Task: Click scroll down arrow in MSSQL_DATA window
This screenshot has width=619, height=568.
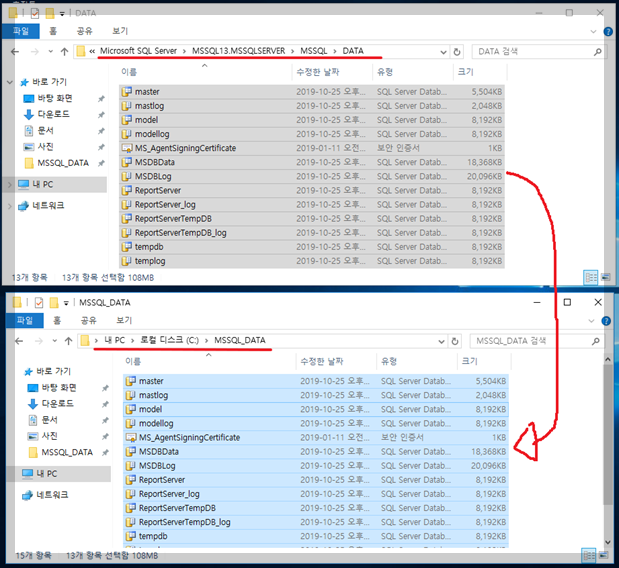Action: click(608, 542)
